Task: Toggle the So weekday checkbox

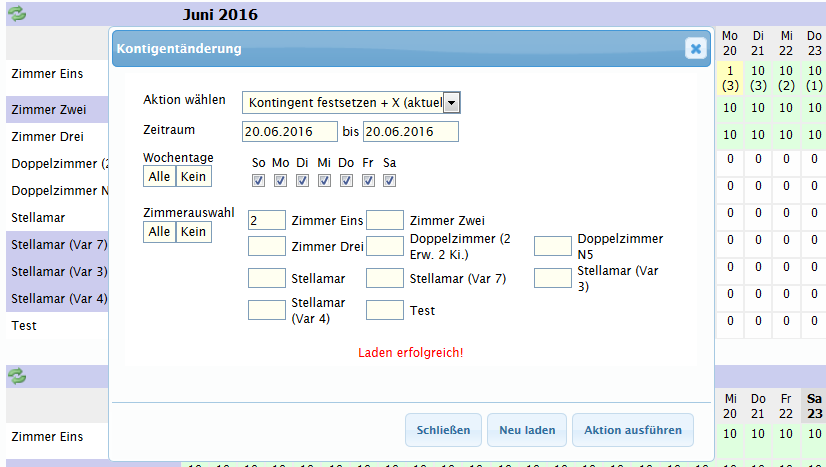Action: tap(258, 181)
